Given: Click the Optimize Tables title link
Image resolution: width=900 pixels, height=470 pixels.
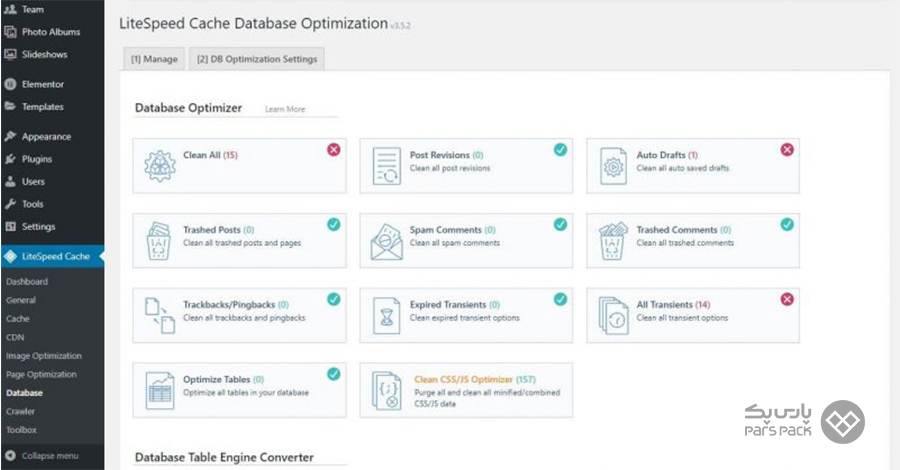Looking at the screenshot, I should pos(223,379).
